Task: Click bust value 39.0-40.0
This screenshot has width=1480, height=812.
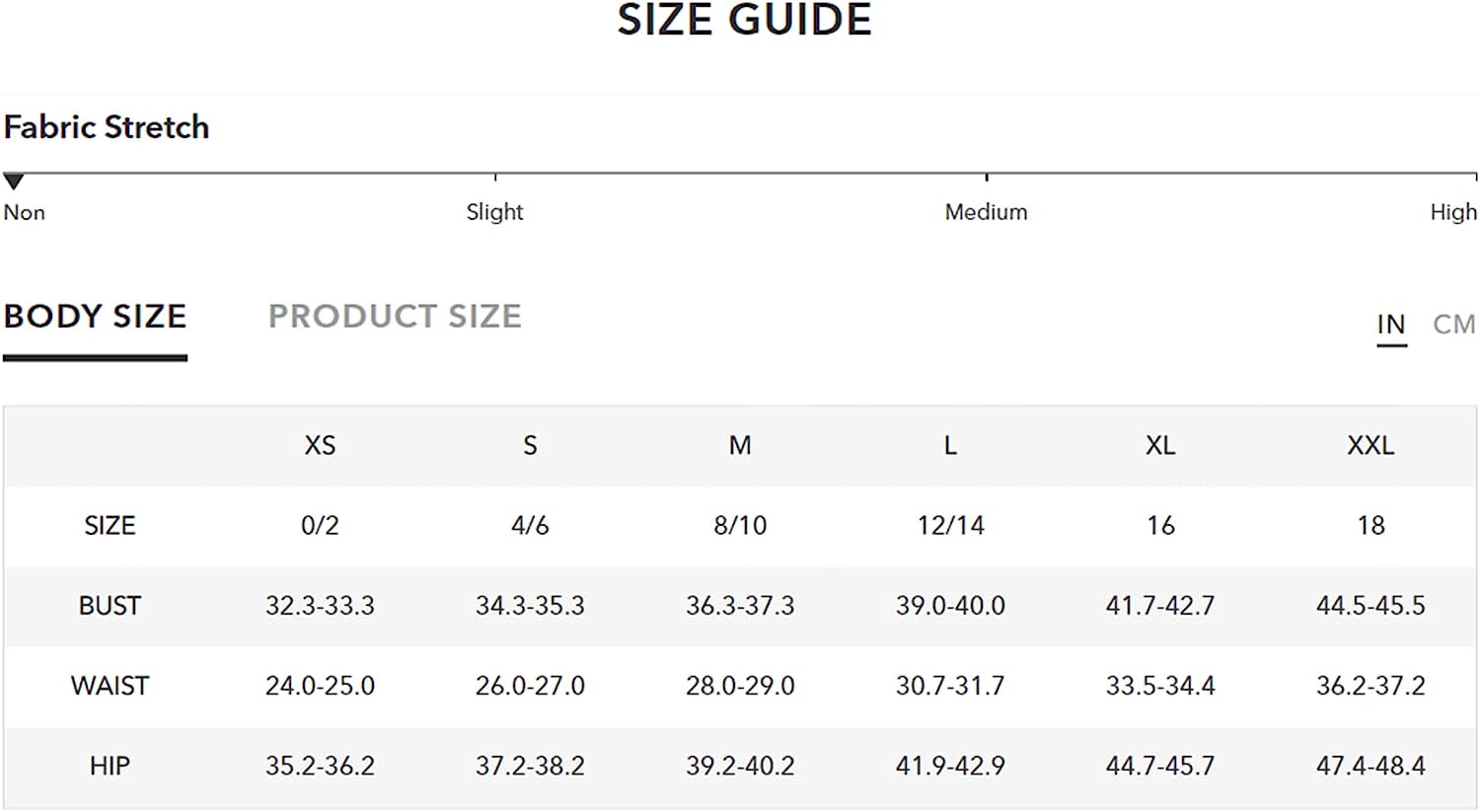Action: [950, 606]
